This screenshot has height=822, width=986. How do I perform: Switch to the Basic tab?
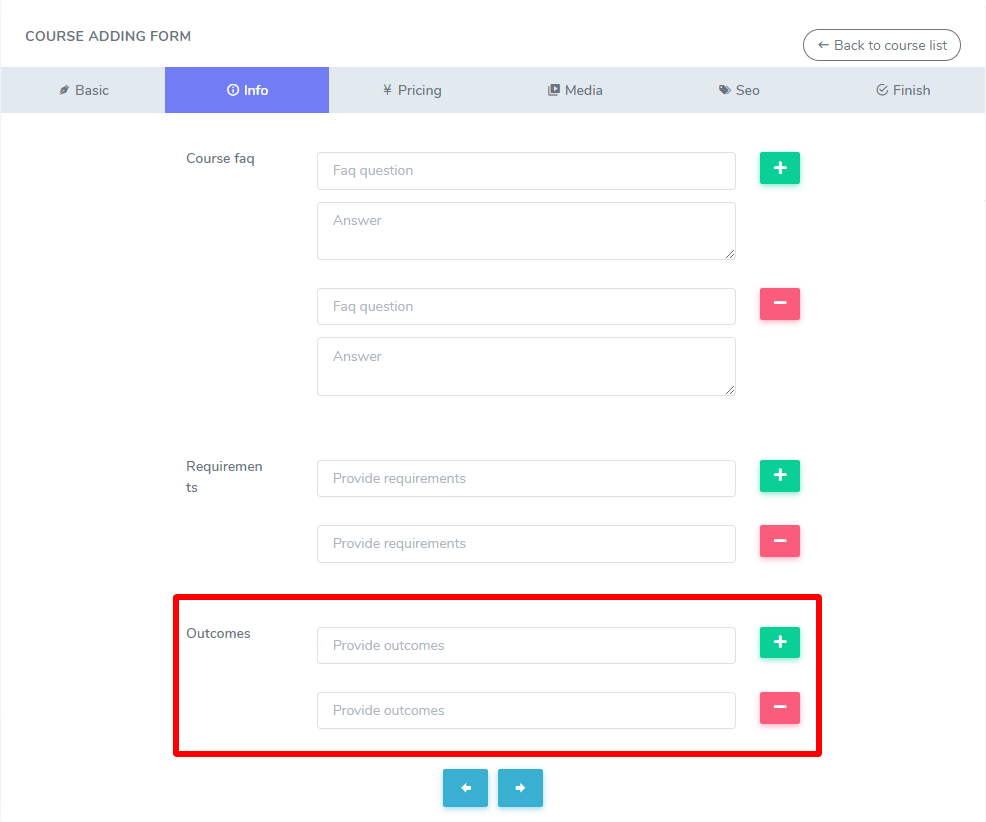coord(83,90)
